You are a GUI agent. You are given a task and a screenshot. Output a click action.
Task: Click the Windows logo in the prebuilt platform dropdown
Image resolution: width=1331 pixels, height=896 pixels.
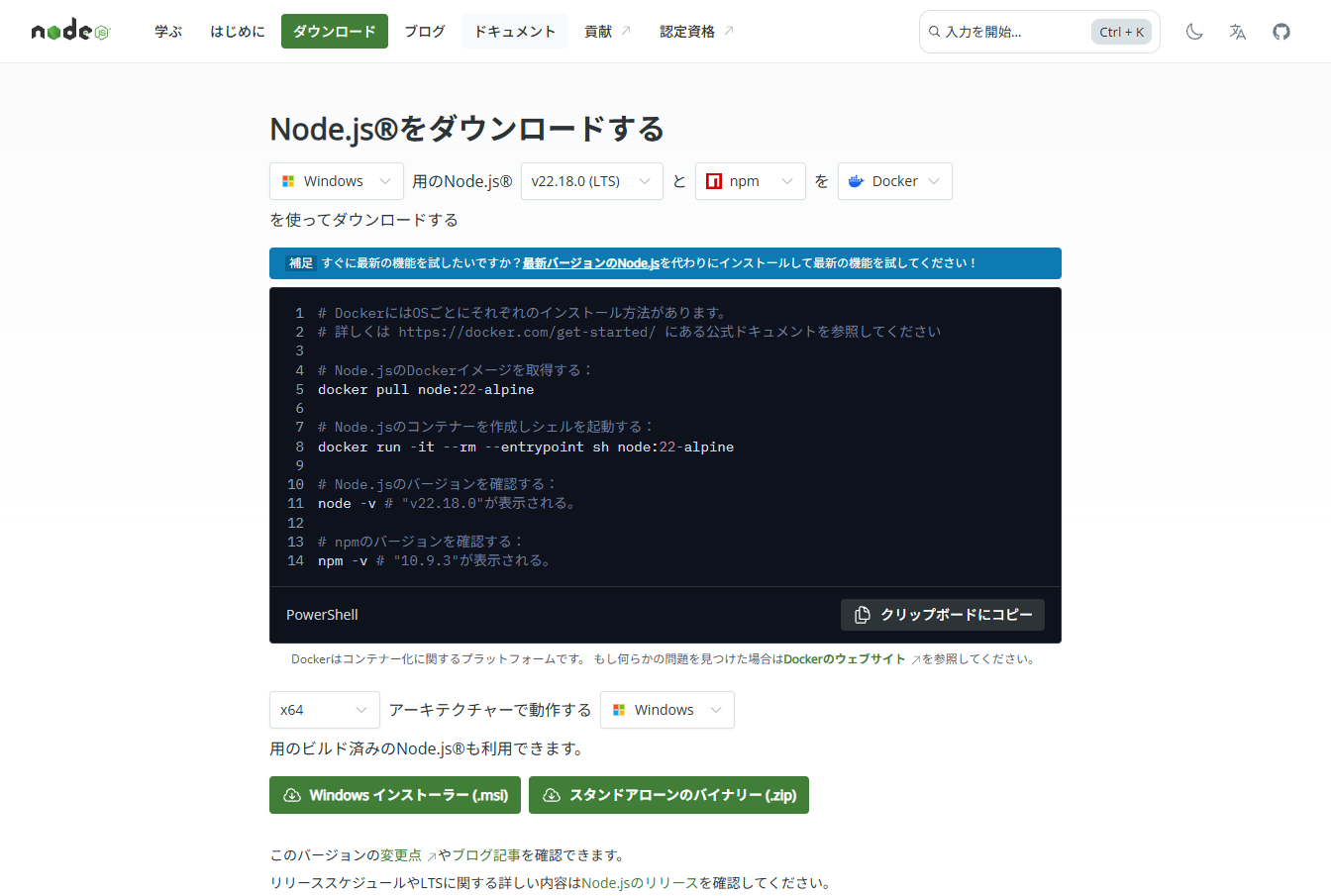point(619,710)
